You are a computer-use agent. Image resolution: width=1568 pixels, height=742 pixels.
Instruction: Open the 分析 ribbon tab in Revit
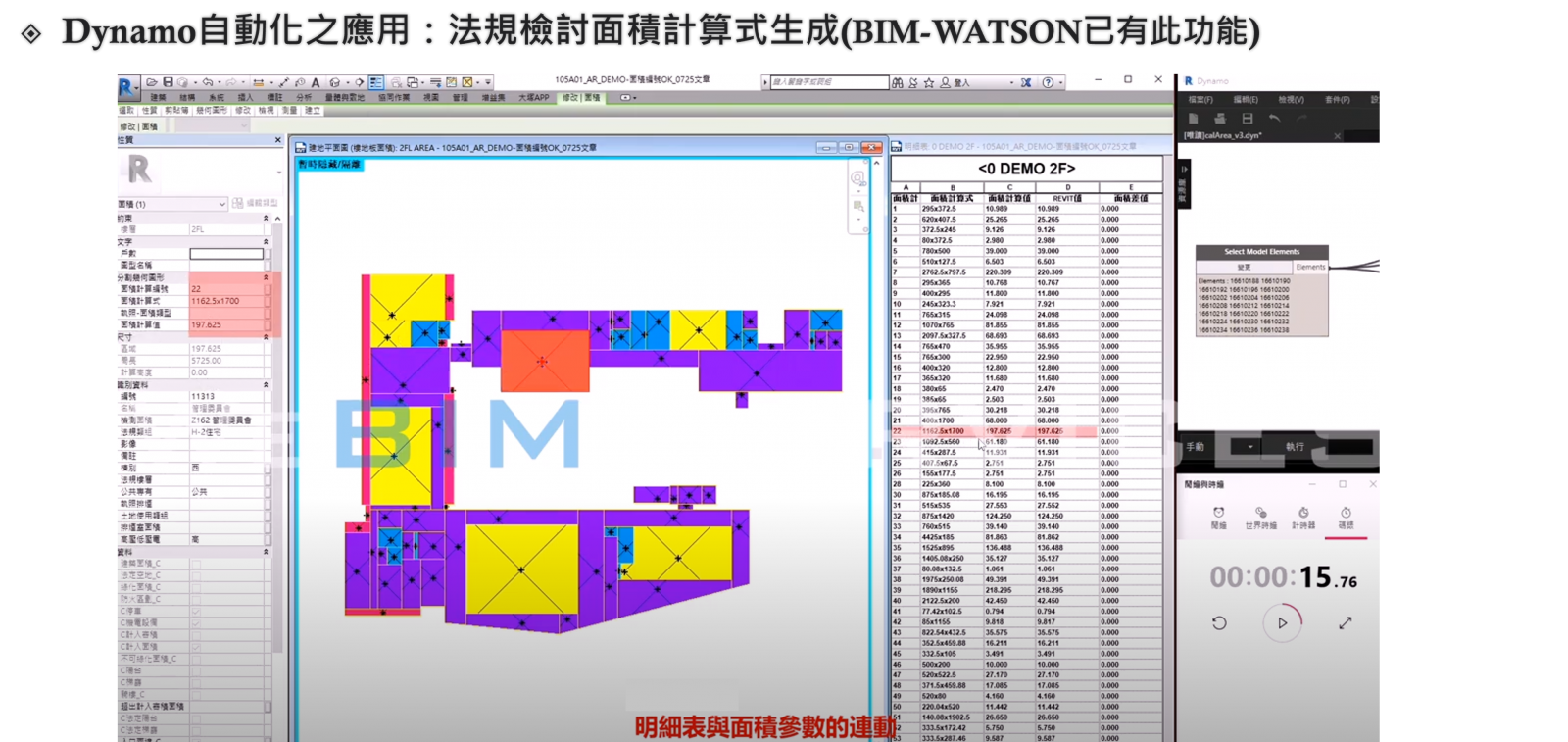[x=304, y=98]
